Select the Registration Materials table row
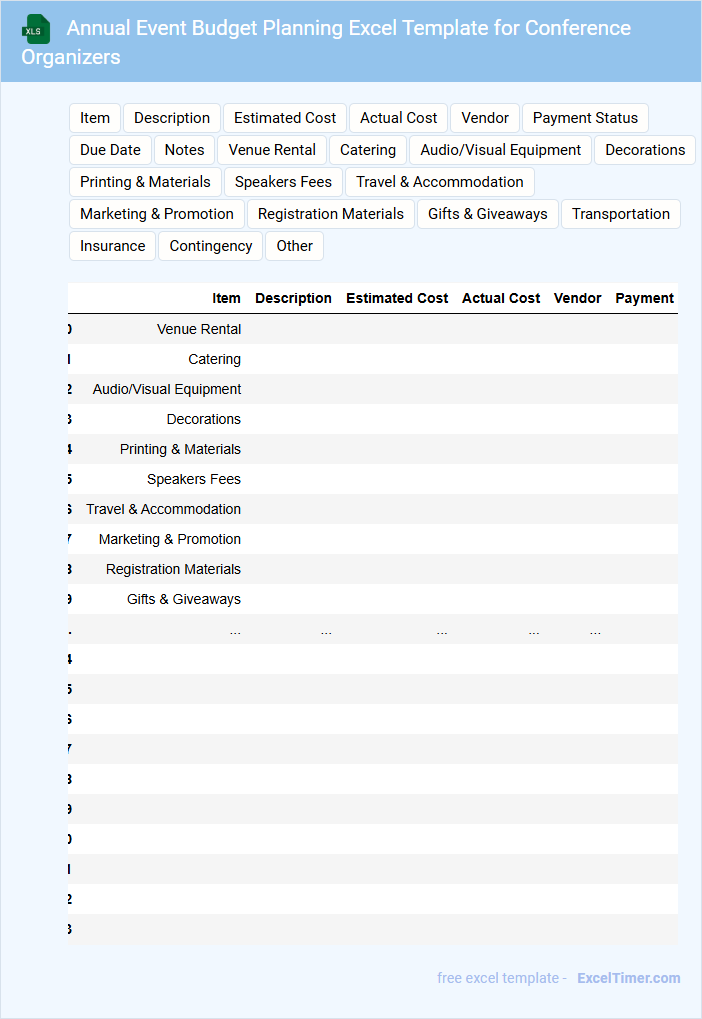The image size is (702, 1019). click(373, 569)
